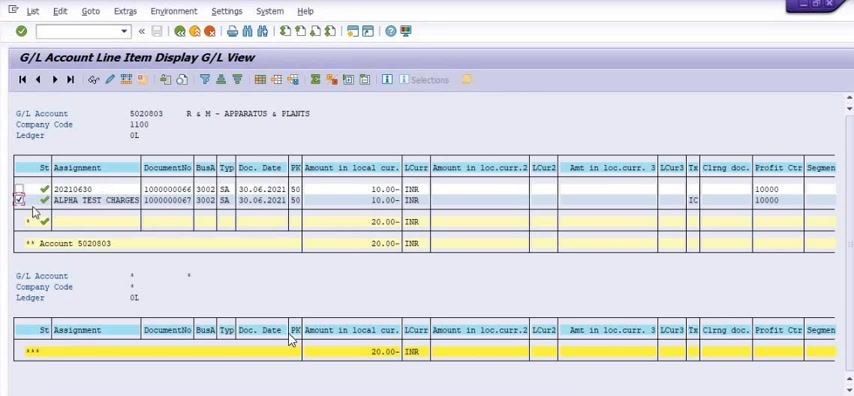Screen dimensions: 854x396
Task: Open the List menu
Action: pyautogui.click(x=33, y=11)
